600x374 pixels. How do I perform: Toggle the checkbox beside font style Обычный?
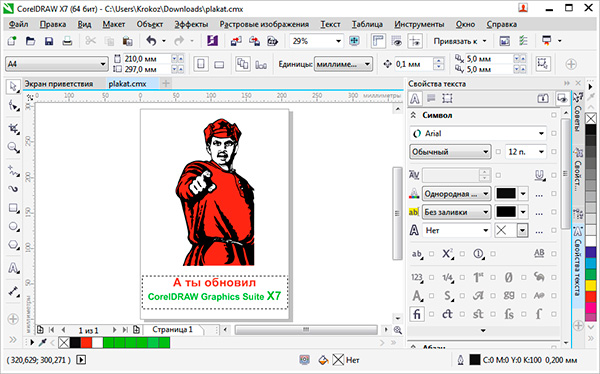(498, 152)
